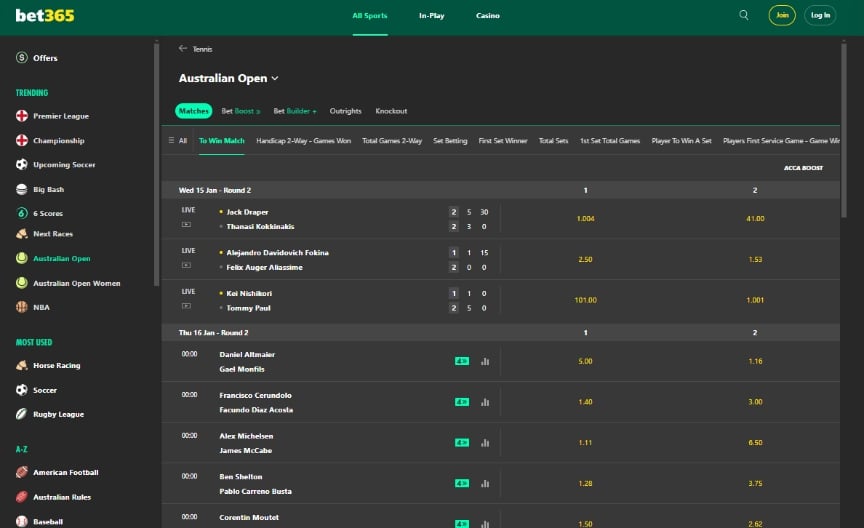Select 1st Set Total Games market
This screenshot has width=864, height=528.
[610, 141]
